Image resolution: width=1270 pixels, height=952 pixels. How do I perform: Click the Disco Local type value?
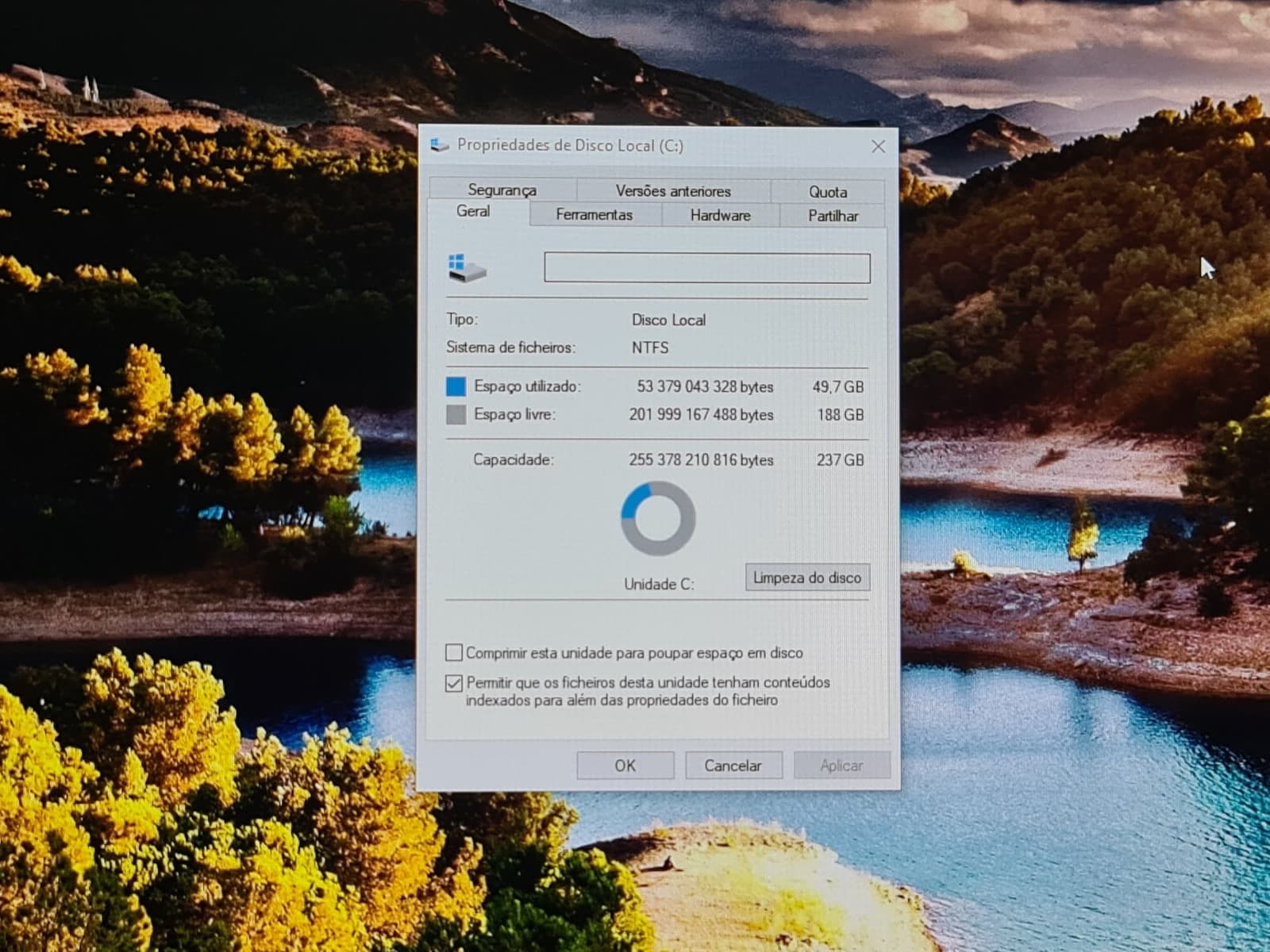668,321
